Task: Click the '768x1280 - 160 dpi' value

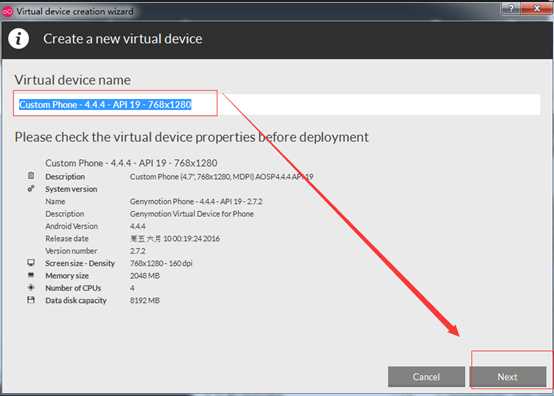Action: [x=161, y=263]
